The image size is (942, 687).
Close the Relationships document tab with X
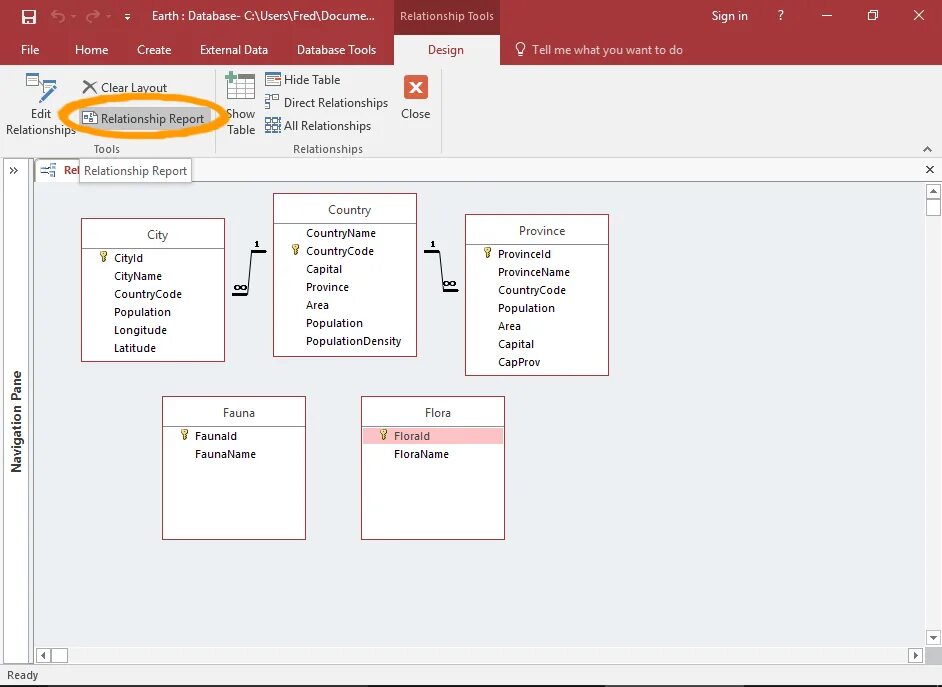(x=929, y=170)
